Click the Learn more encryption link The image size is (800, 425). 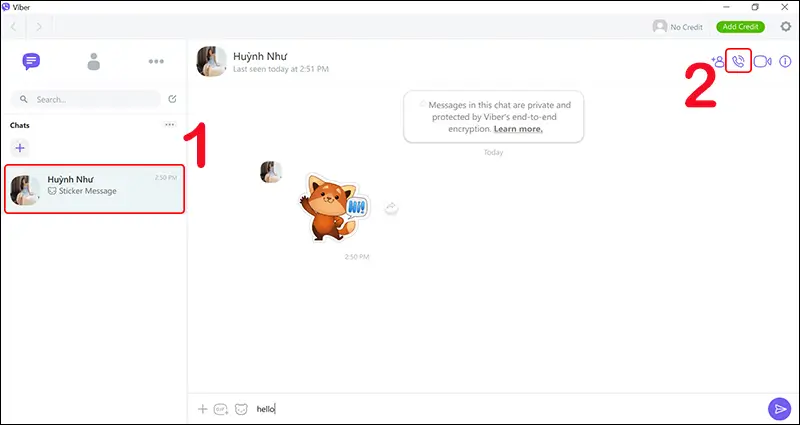[x=518, y=129]
